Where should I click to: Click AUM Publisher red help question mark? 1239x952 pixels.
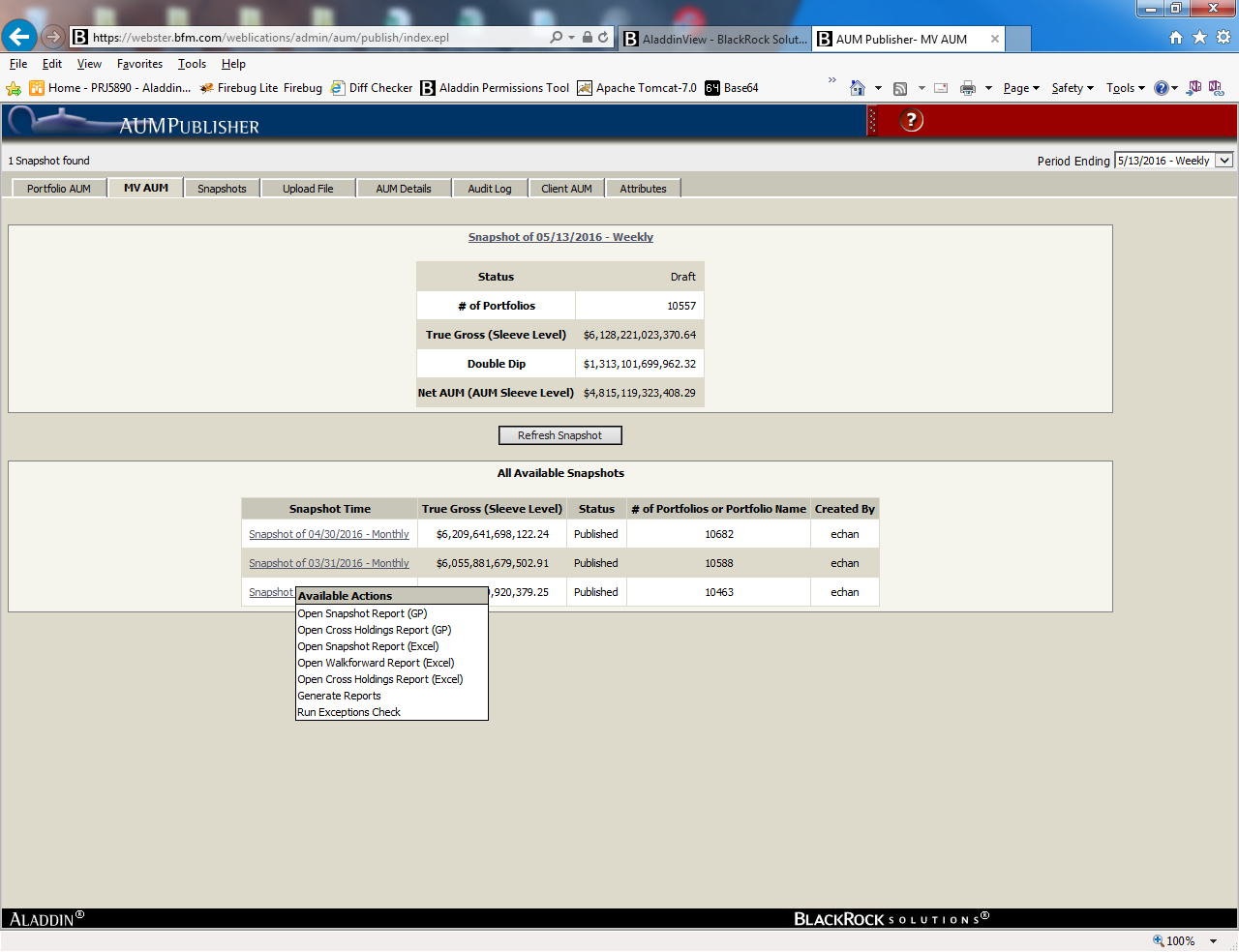[912, 120]
